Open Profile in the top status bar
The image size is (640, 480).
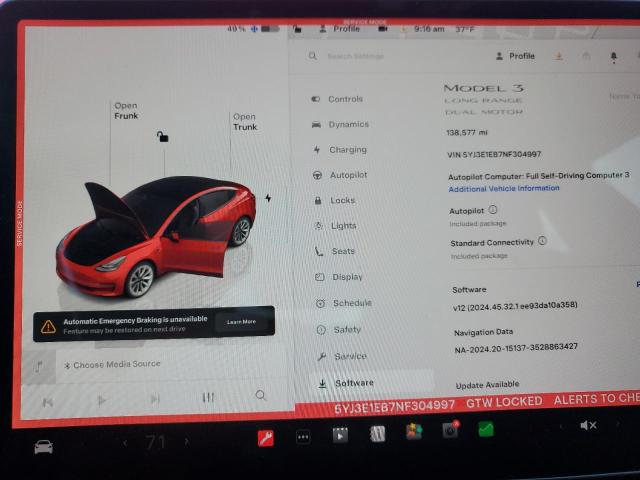coord(340,29)
